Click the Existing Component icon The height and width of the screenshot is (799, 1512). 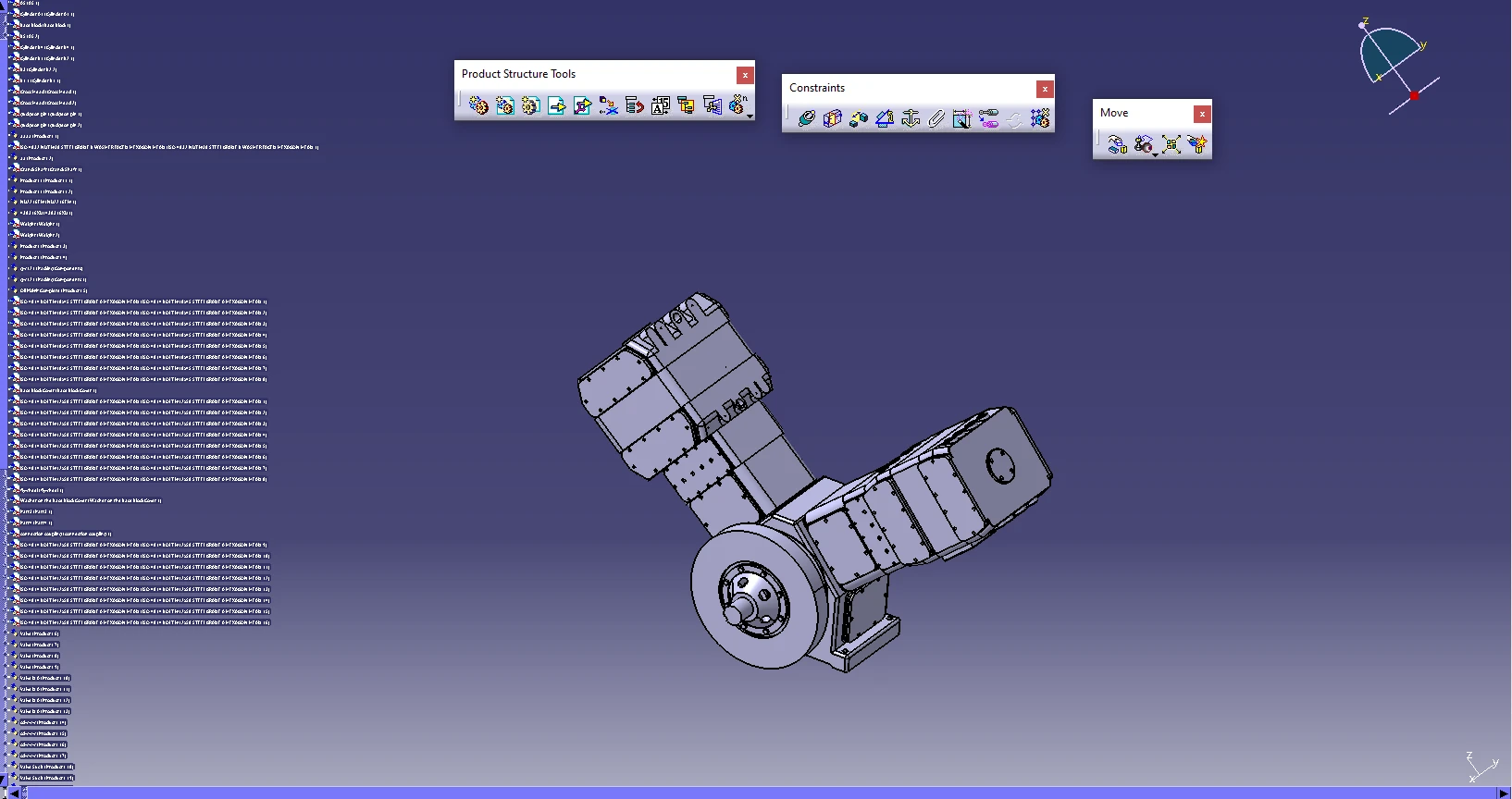pyautogui.click(x=556, y=105)
